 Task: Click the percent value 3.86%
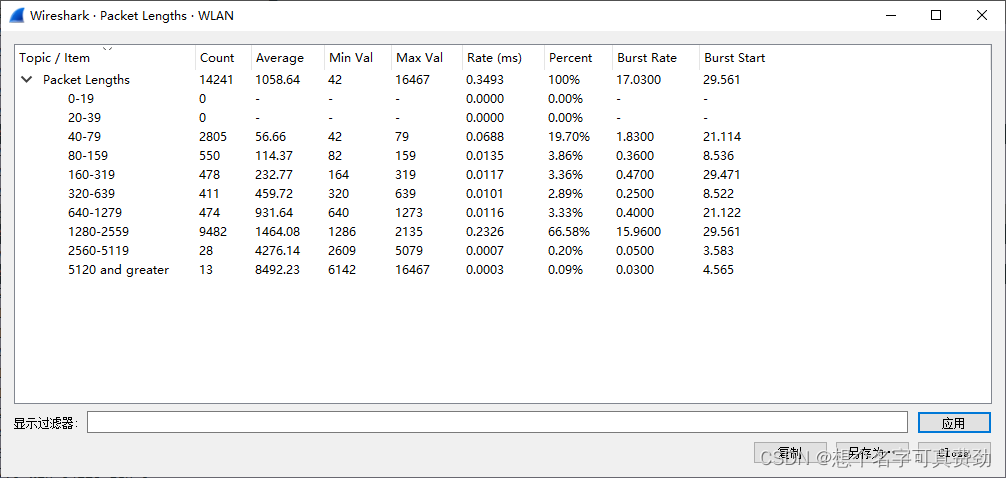[565, 156]
